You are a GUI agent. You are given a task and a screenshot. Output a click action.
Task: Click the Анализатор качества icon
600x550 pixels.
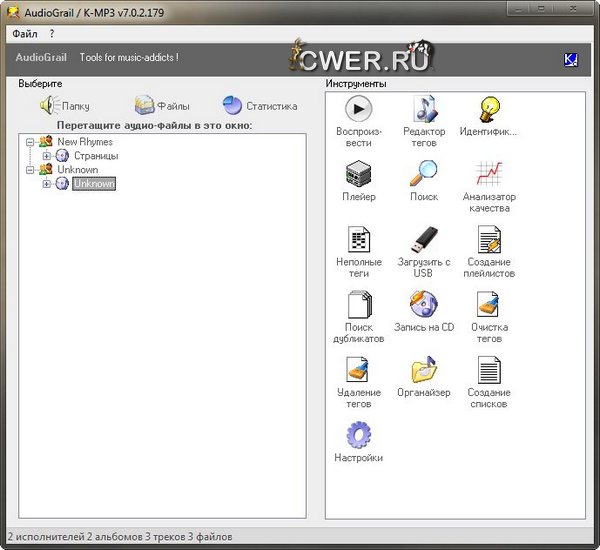(x=489, y=173)
